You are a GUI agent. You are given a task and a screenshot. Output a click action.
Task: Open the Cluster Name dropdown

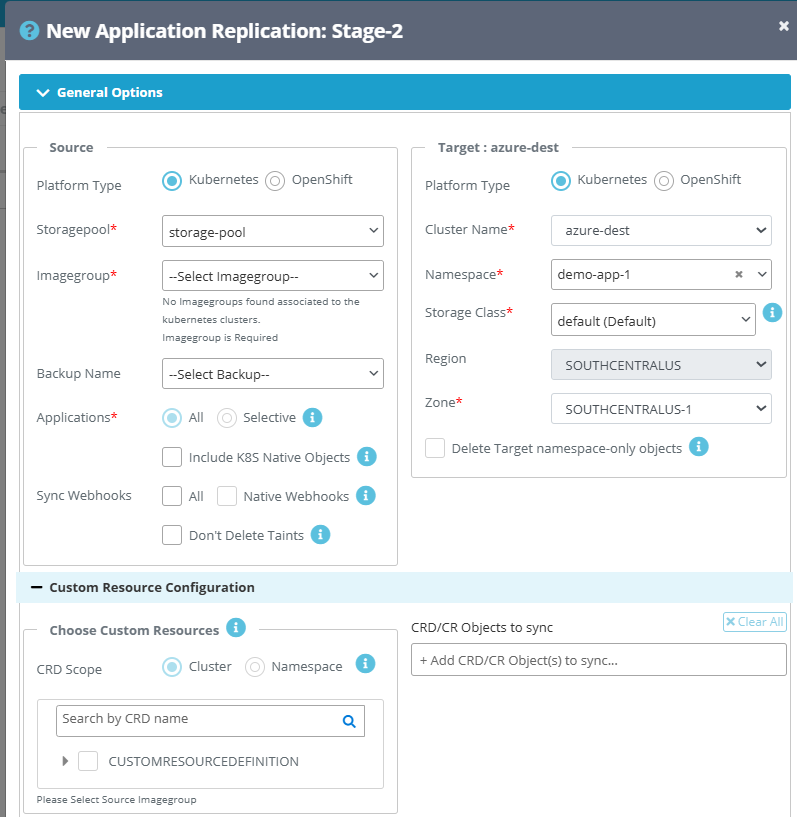661,230
